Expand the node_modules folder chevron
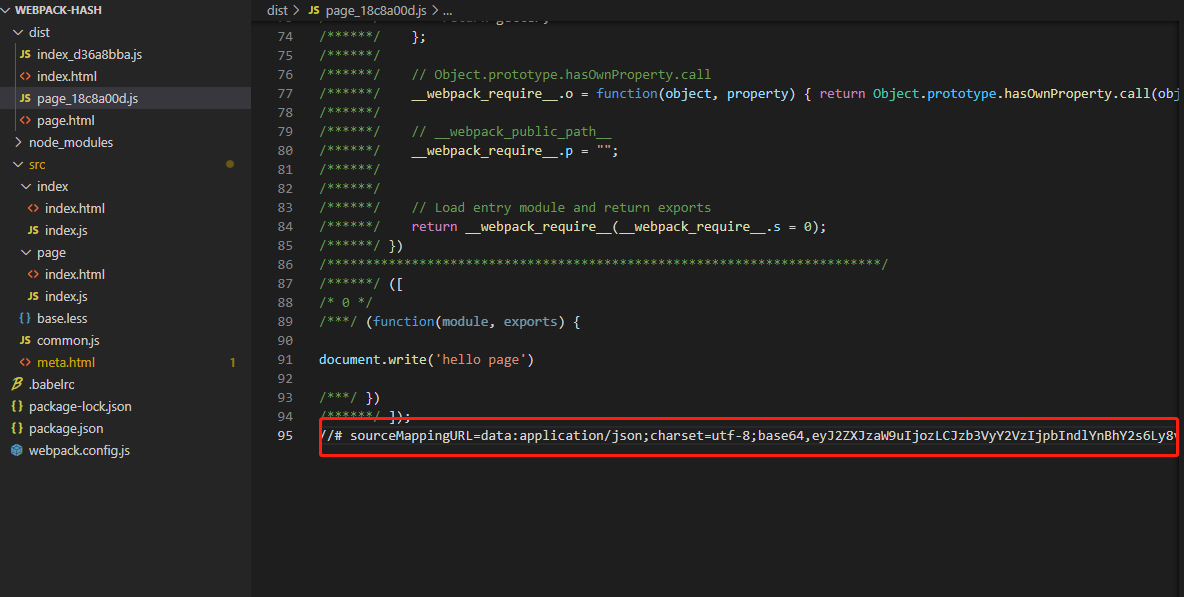 (x=18, y=142)
